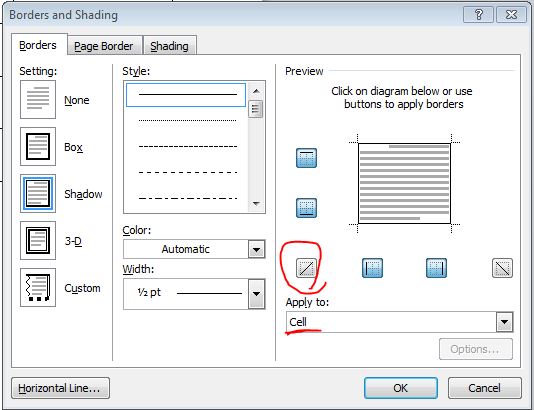Choose the Custom border setting icon
534x410 pixels.
[x=38, y=287]
